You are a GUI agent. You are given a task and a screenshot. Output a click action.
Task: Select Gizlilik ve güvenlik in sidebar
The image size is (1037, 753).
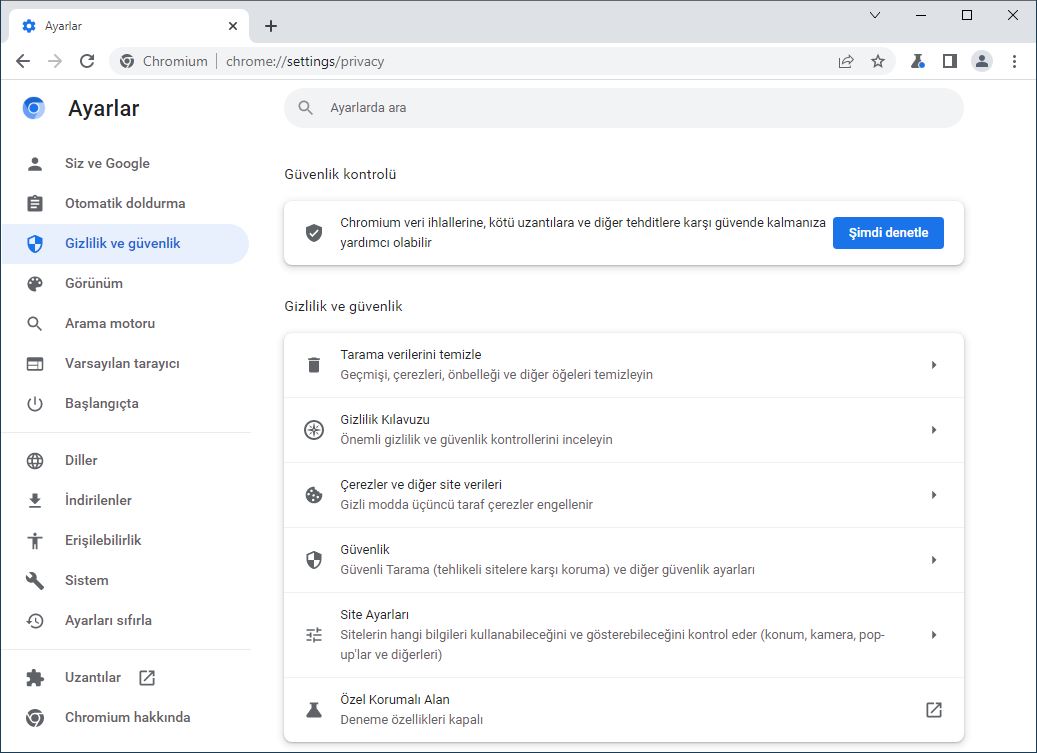(x=125, y=243)
